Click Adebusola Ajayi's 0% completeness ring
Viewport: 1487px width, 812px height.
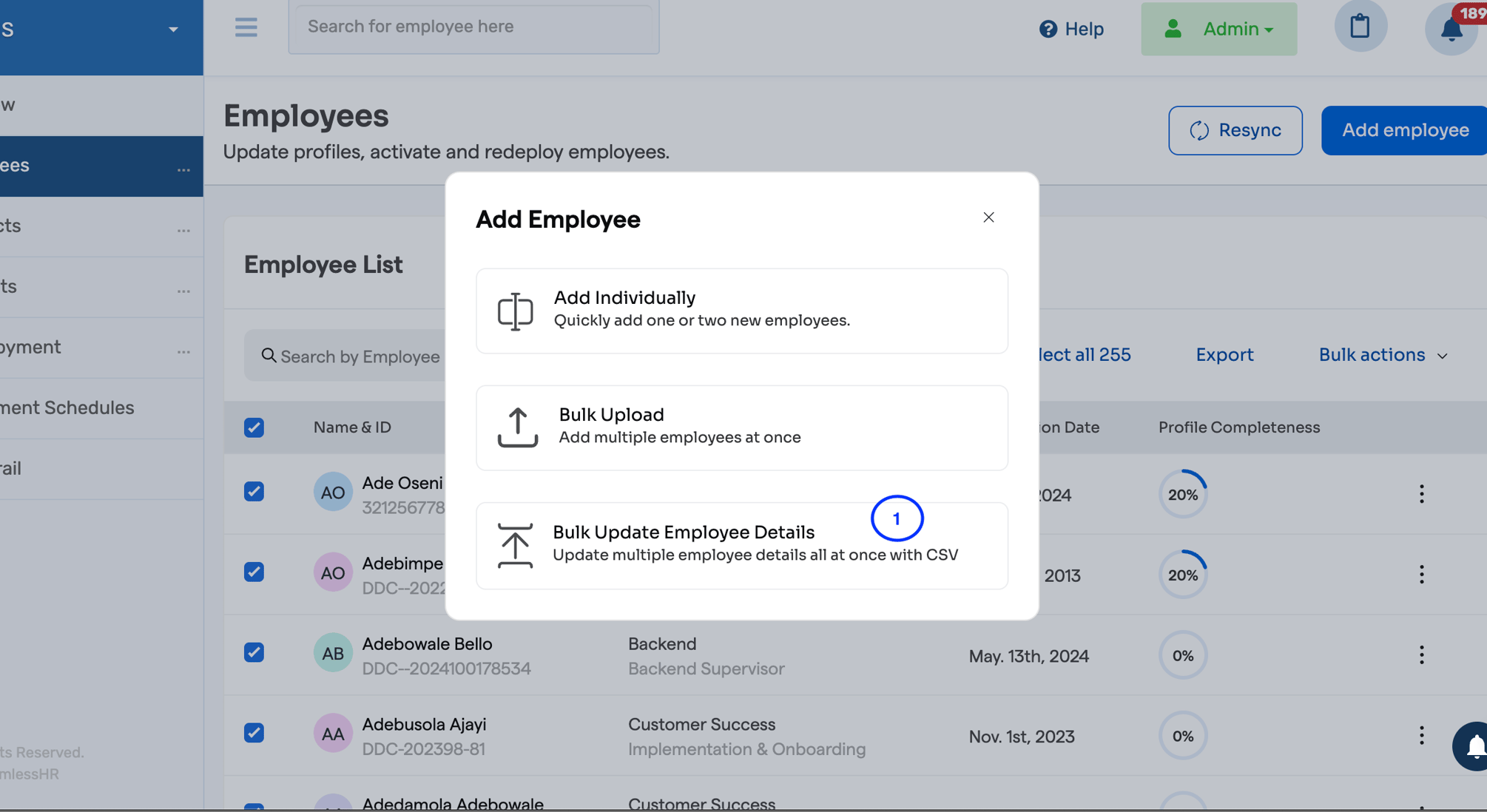click(1182, 736)
